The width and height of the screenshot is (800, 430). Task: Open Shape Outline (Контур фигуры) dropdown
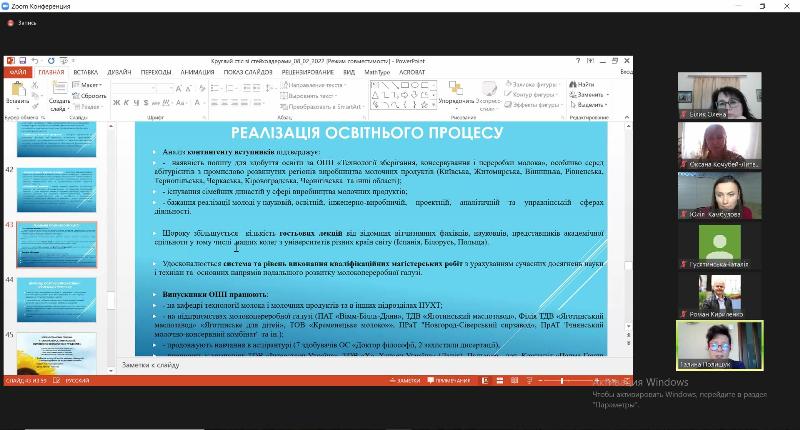pos(531,94)
